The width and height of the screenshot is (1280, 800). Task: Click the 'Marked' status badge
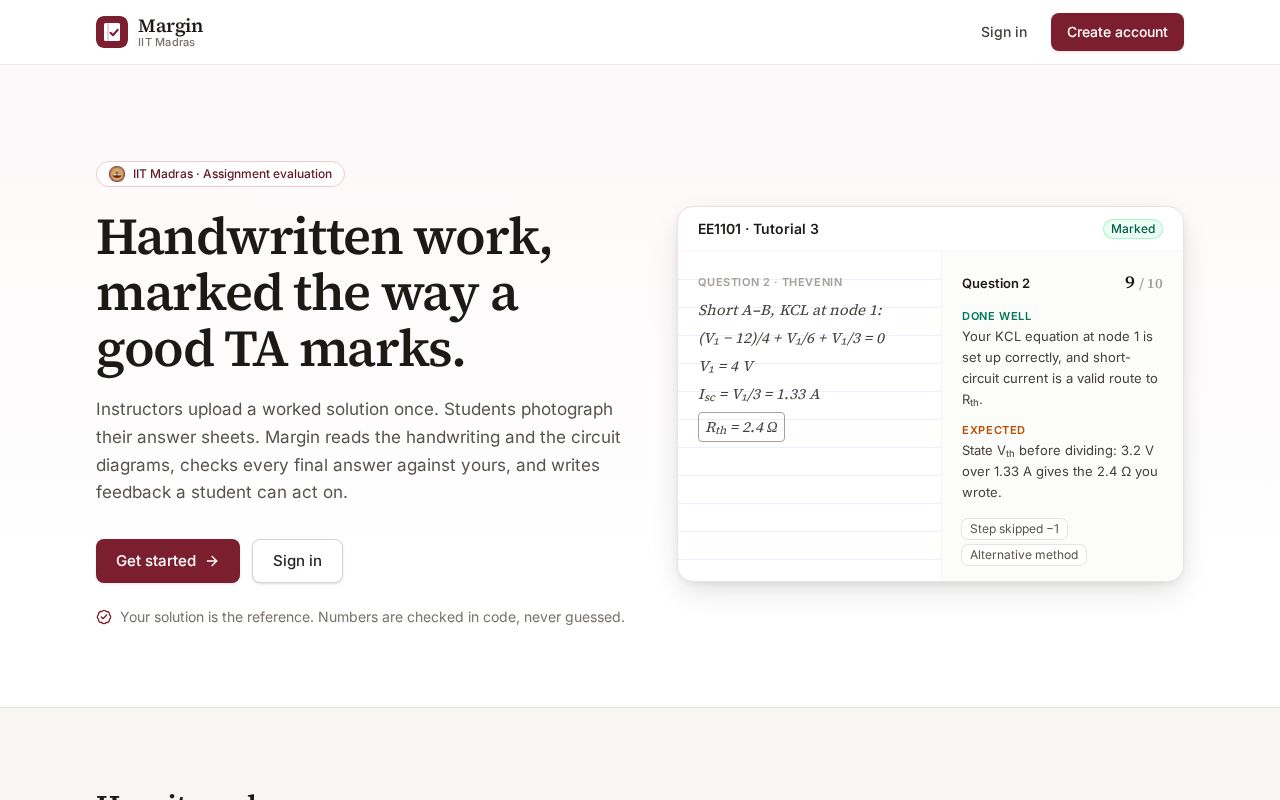click(x=1133, y=229)
